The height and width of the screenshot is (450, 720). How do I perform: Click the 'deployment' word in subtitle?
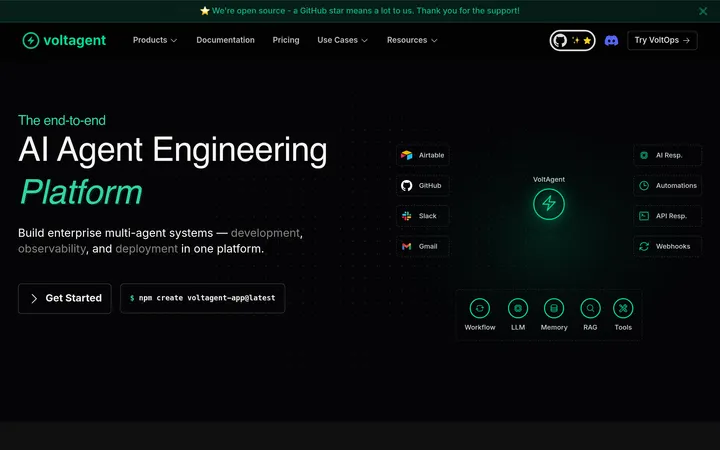click(146, 249)
